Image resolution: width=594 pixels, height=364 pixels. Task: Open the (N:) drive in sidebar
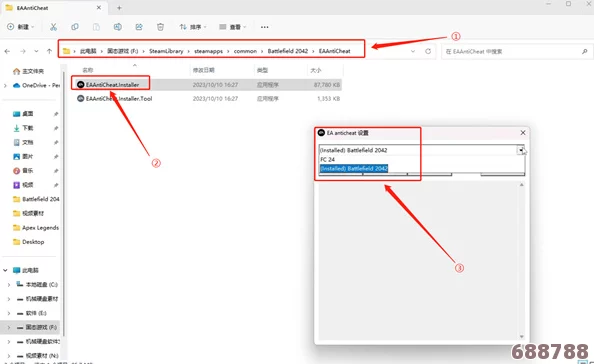coord(38,356)
